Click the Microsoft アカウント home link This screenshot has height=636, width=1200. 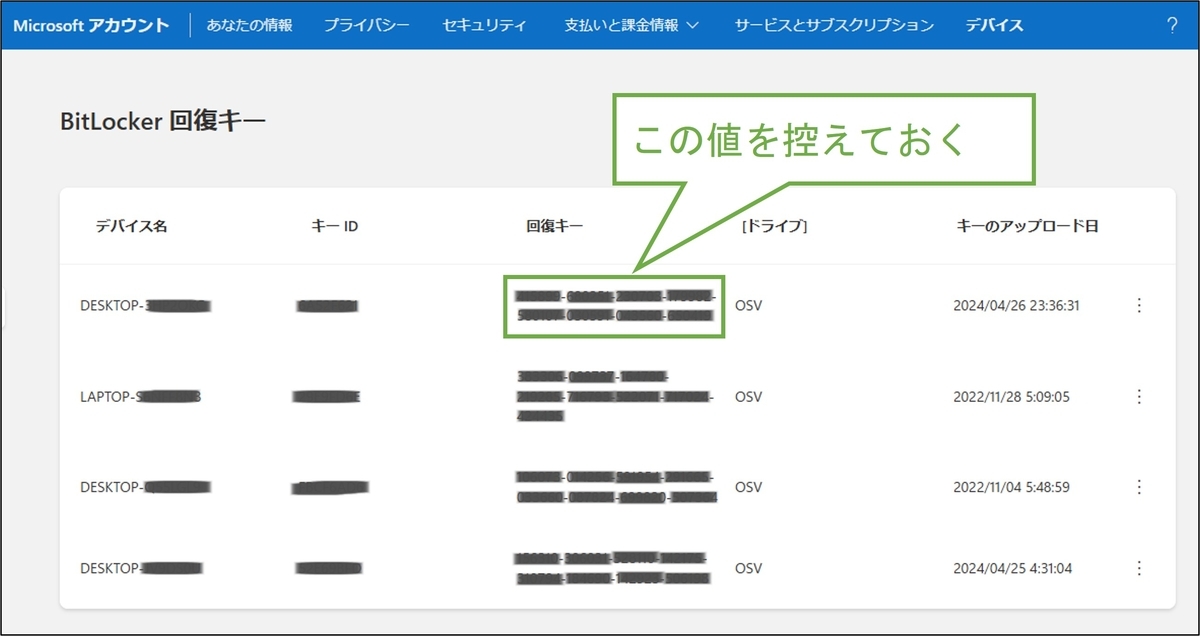pyautogui.click(x=91, y=25)
